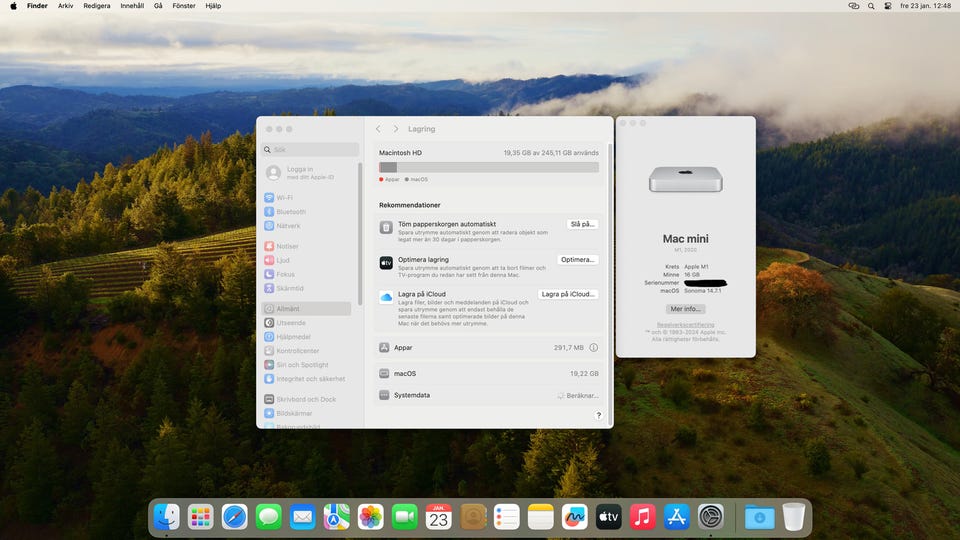Go back using the left chevron
Image resolution: width=960 pixels, height=540 pixels.
coord(378,129)
